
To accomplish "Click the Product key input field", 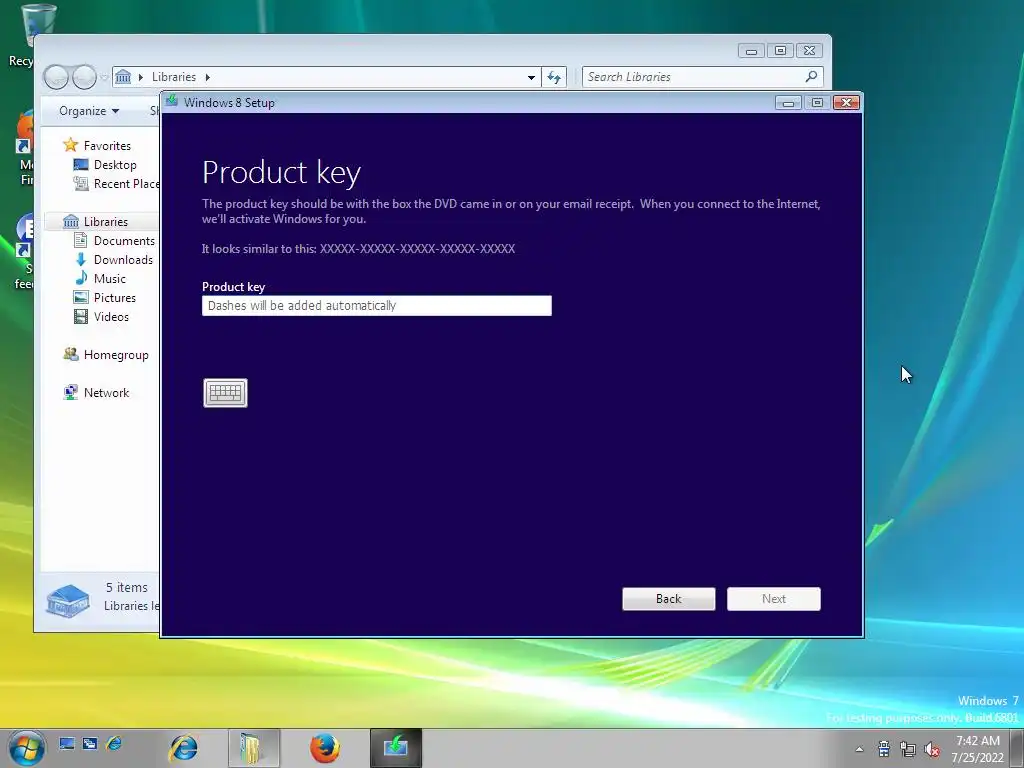I will coord(377,306).
